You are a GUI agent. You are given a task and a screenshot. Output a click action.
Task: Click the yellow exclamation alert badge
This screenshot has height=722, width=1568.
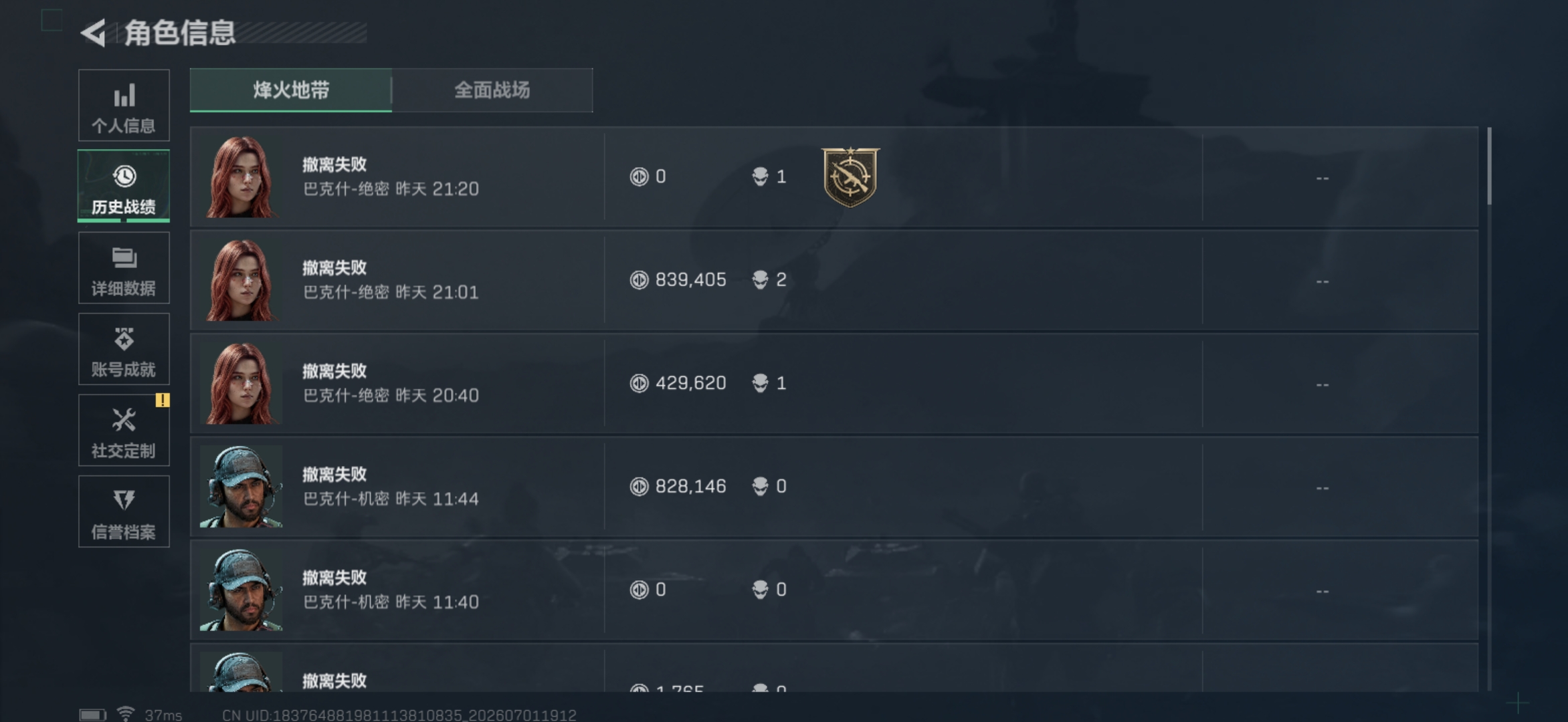(x=163, y=400)
